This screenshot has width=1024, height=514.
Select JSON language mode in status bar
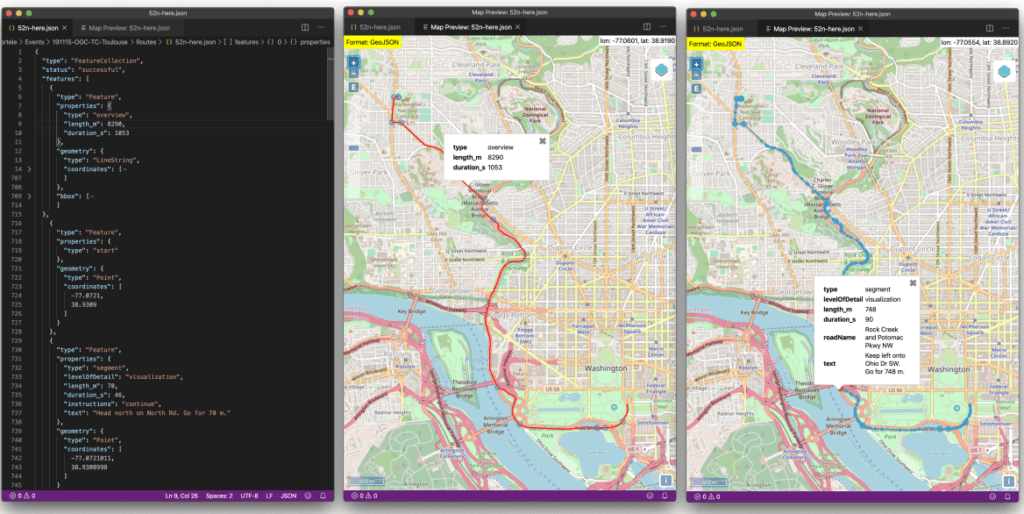coord(288,495)
